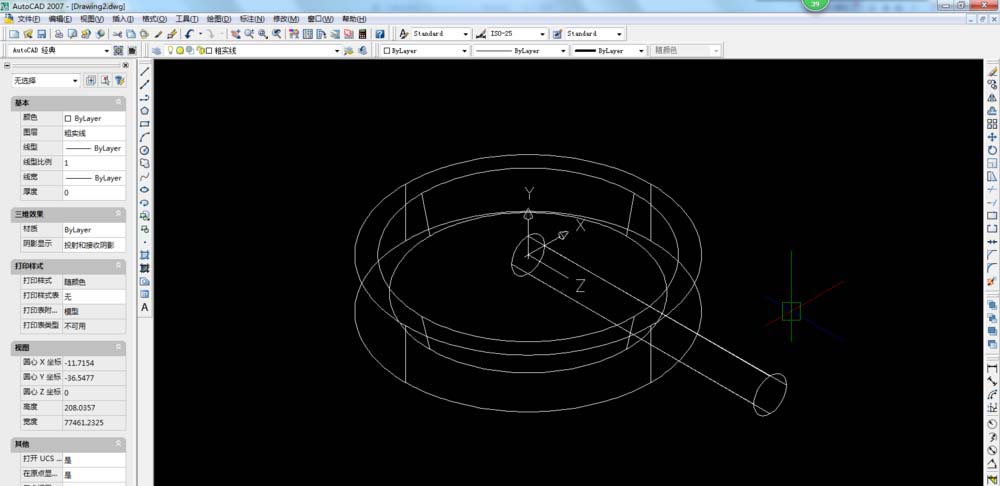This screenshot has height=486, width=1000.
Task: Open the 标注(N) menu
Action: [252, 19]
